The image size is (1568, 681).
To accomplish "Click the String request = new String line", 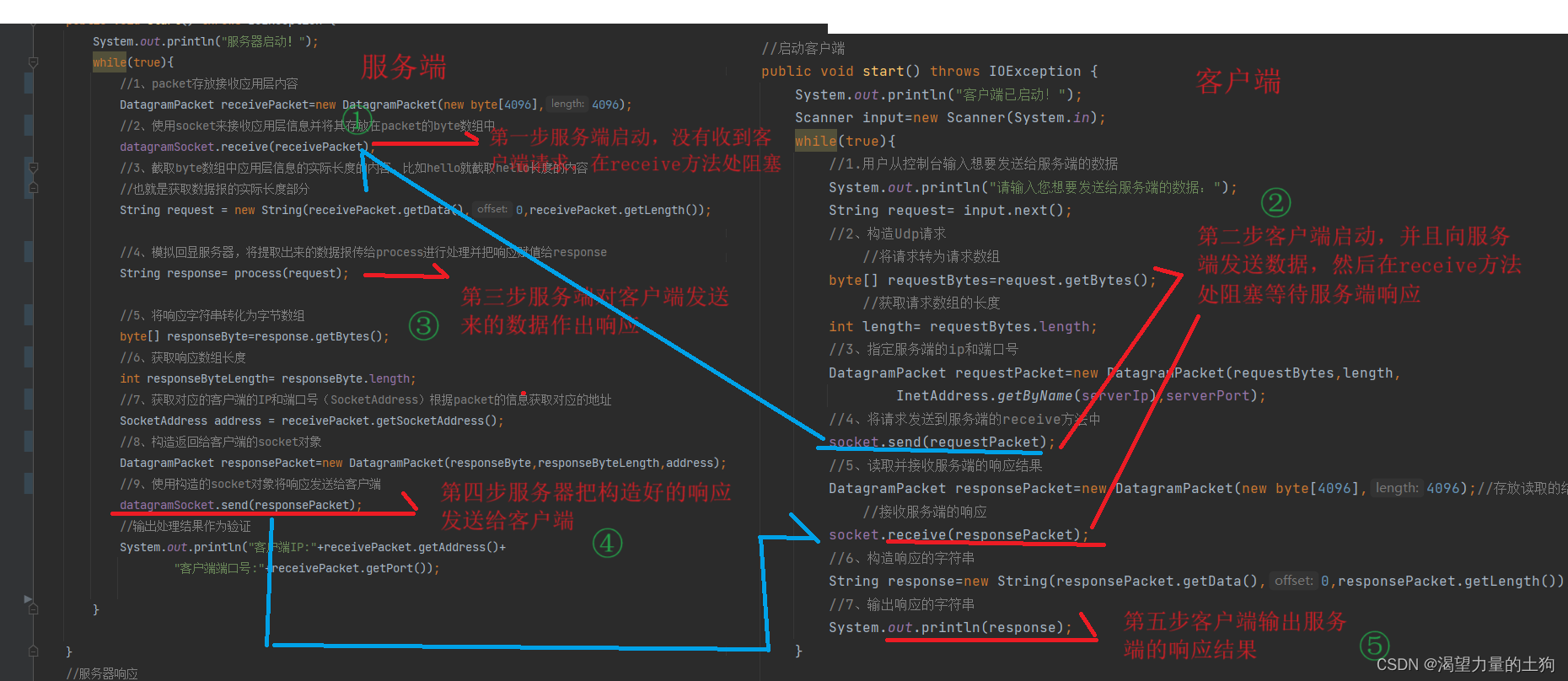I will tap(415, 210).
